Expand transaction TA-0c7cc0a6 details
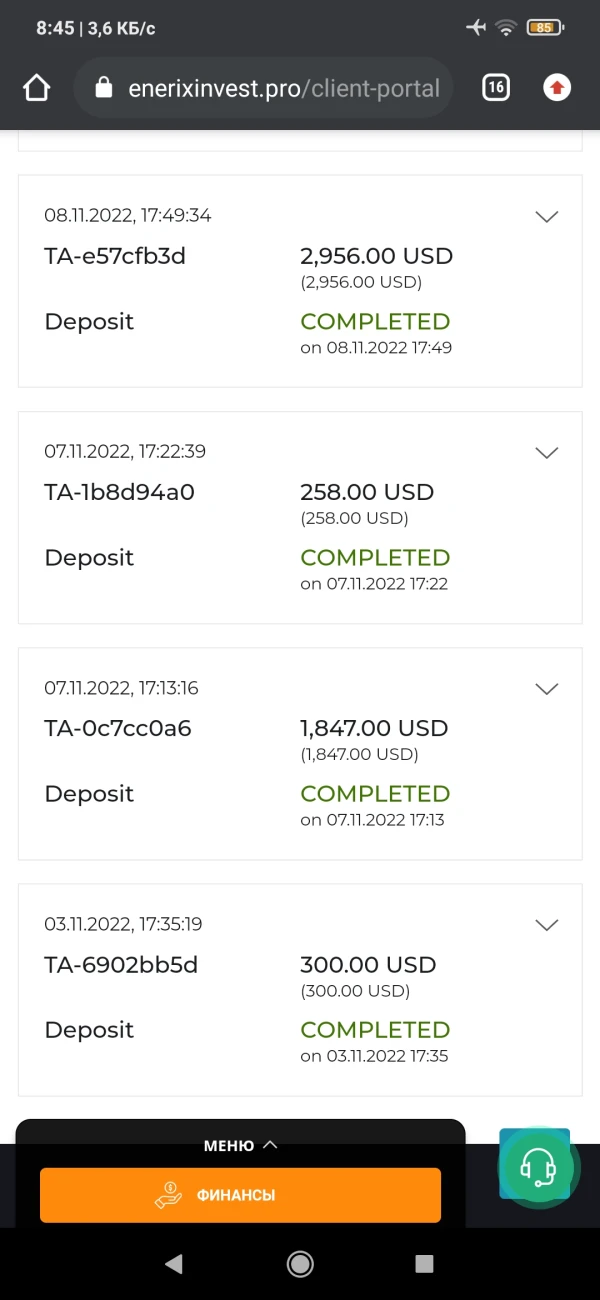The width and height of the screenshot is (600, 1300). tap(546, 688)
